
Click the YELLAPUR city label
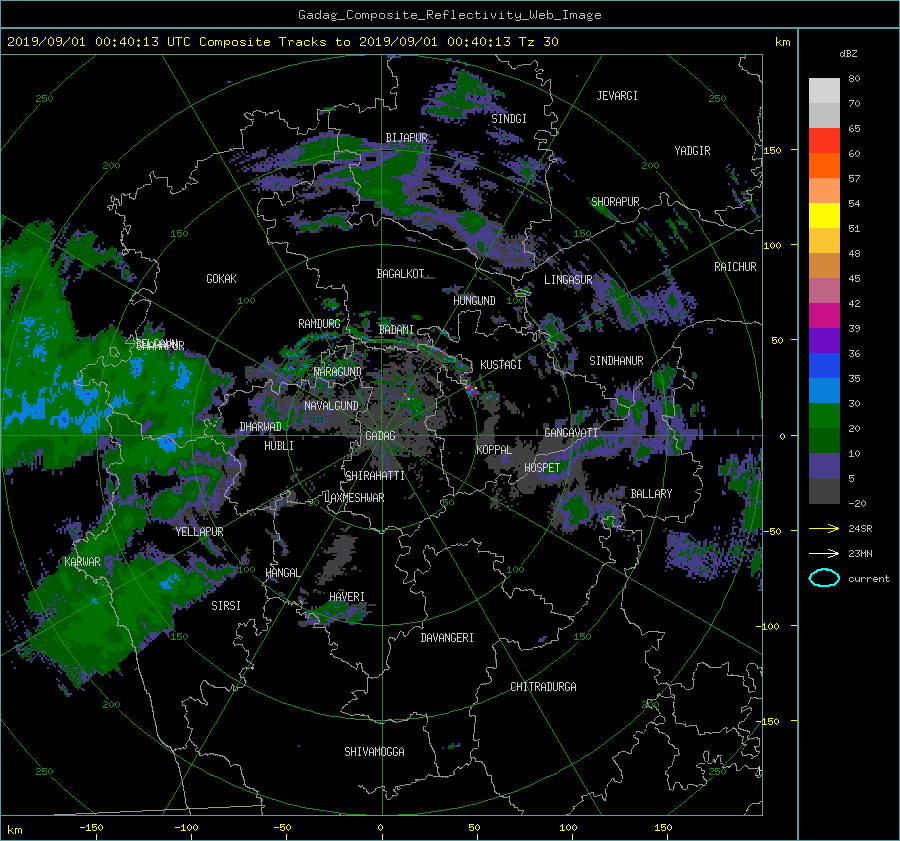199,532
